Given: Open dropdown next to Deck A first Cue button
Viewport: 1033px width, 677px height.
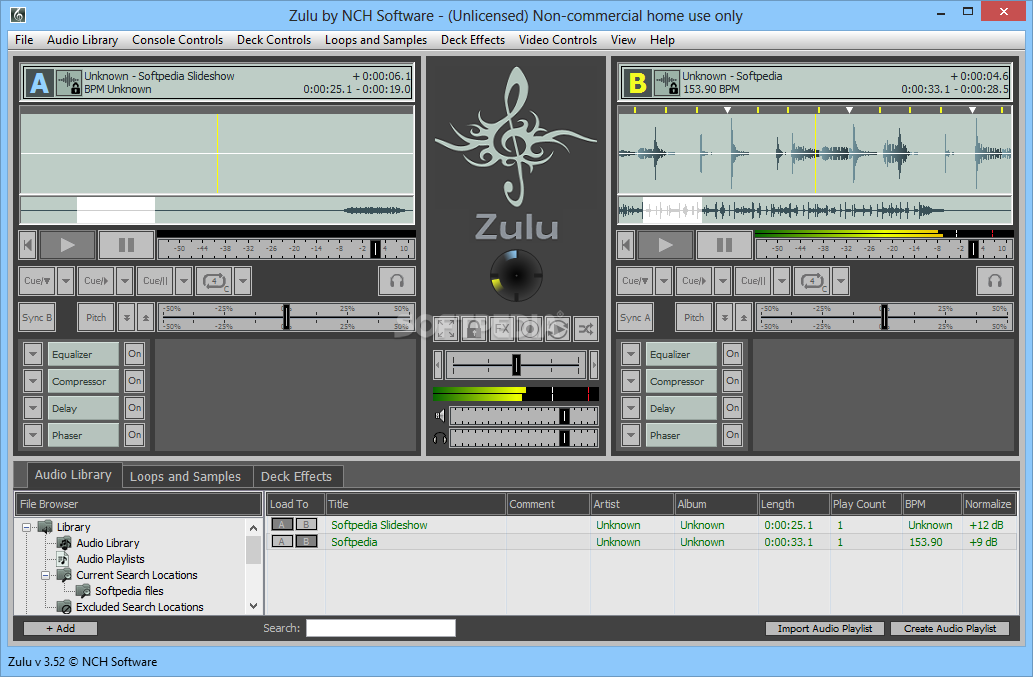Looking at the screenshot, I should point(65,281).
